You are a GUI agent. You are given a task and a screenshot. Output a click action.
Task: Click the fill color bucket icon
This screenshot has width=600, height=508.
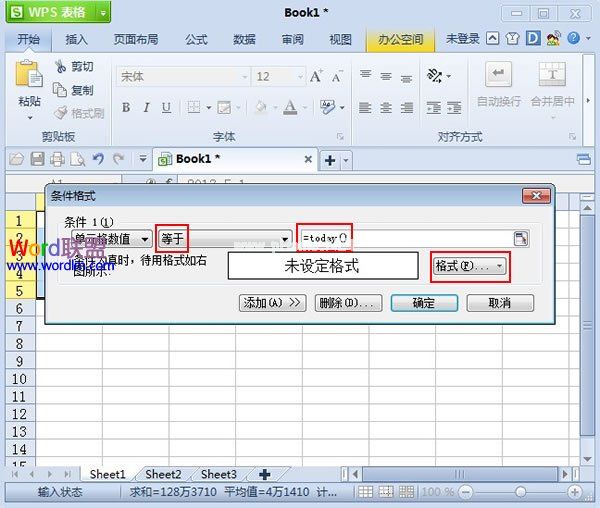261,107
